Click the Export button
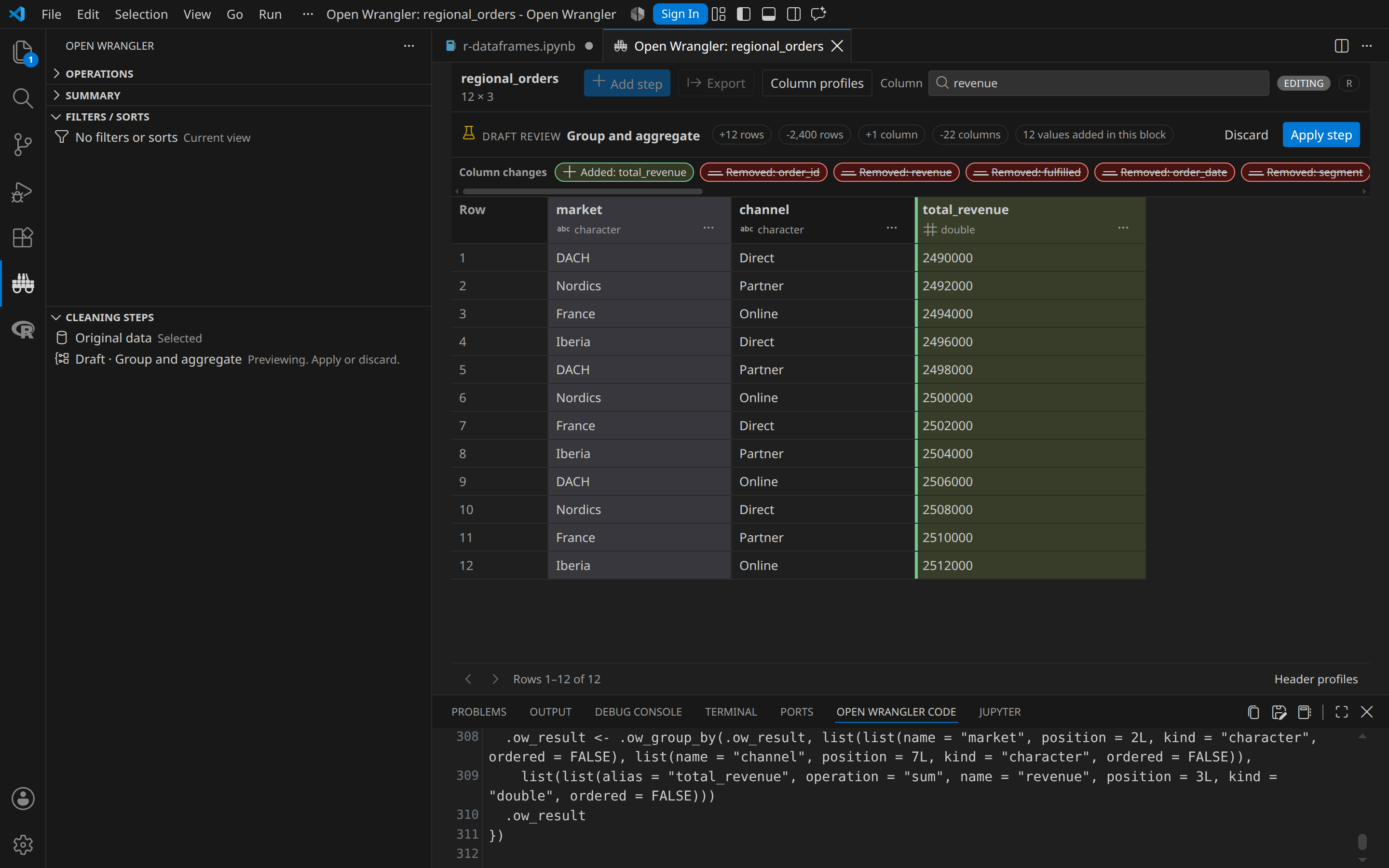This screenshot has height=868, width=1389. point(716,83)
